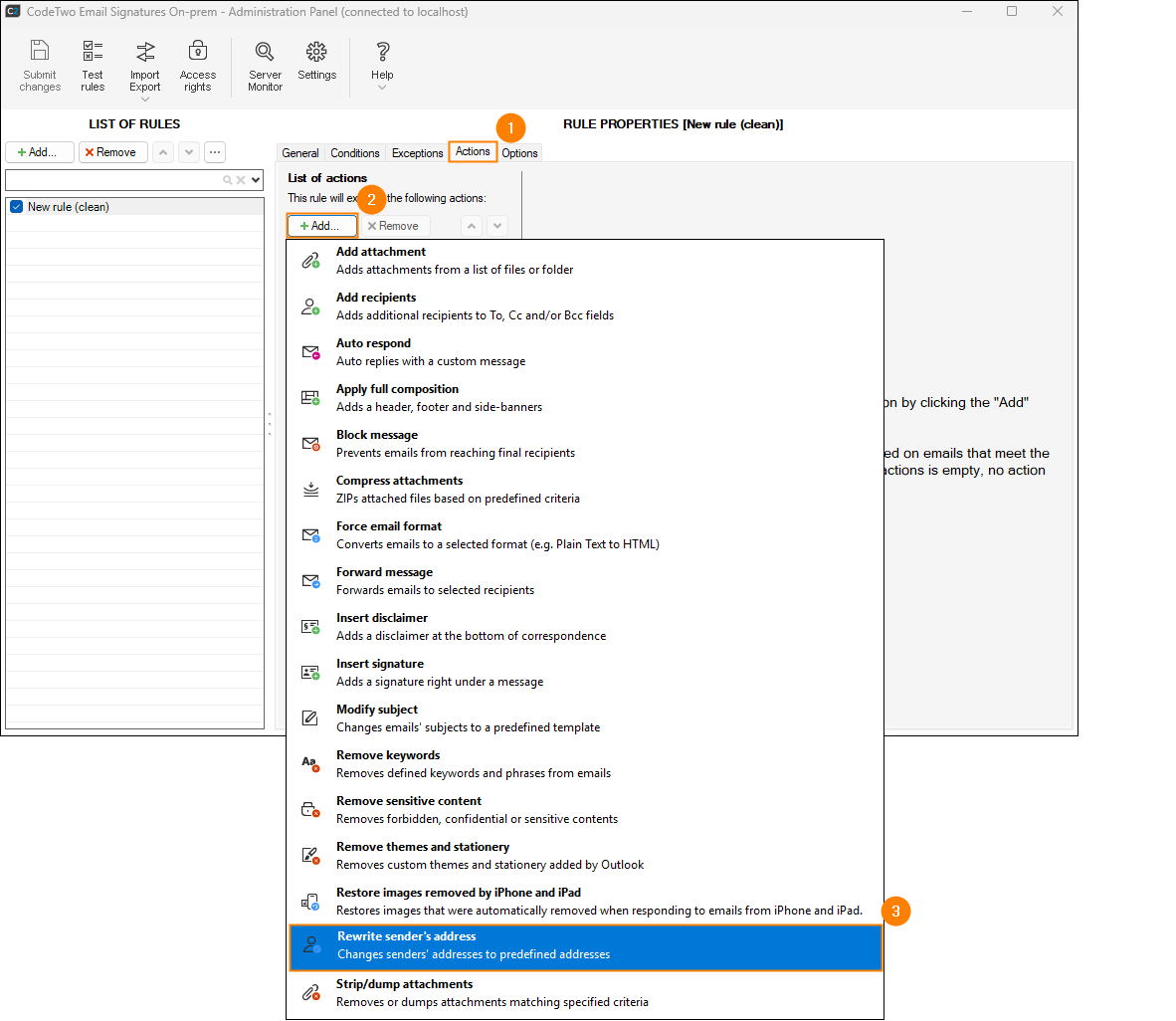Click the rules search input field

[x=111, y=180]
